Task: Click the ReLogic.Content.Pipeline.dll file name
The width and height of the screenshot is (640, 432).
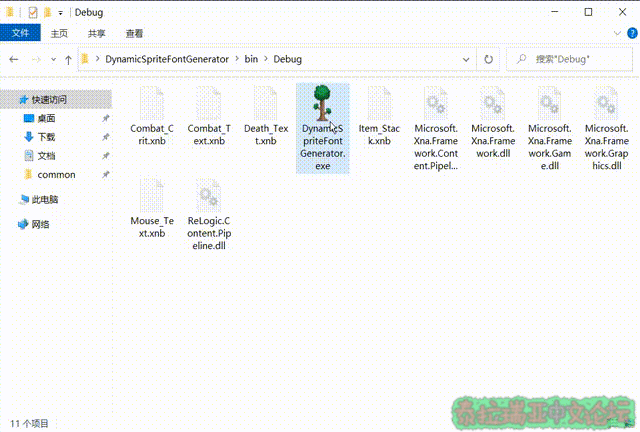Action: click(209, 233)
